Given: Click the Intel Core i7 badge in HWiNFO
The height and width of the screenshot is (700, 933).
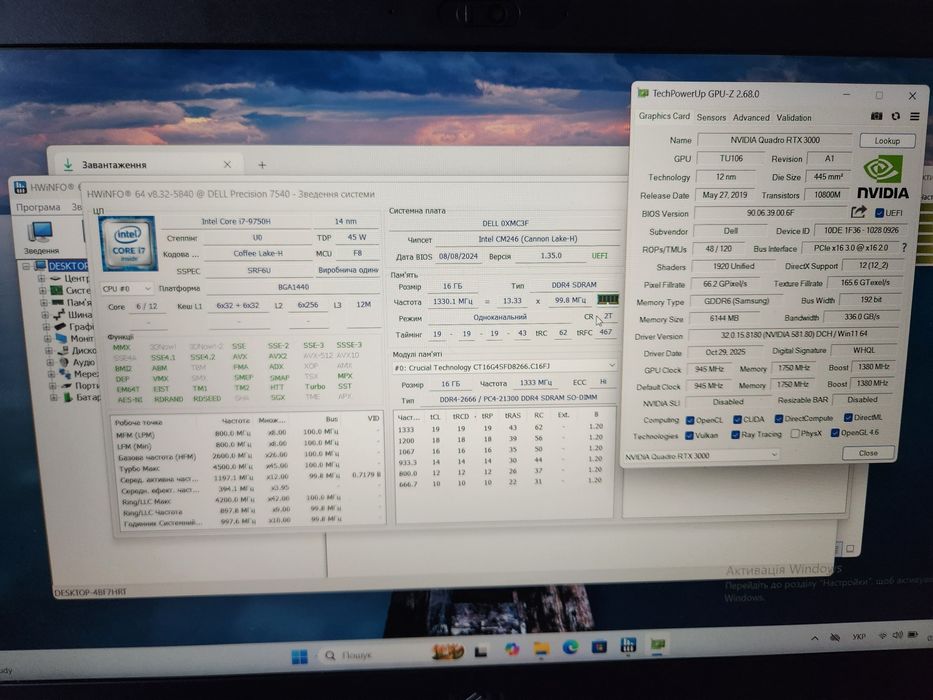Looking at the screenshot, I should tap(128, 244).
